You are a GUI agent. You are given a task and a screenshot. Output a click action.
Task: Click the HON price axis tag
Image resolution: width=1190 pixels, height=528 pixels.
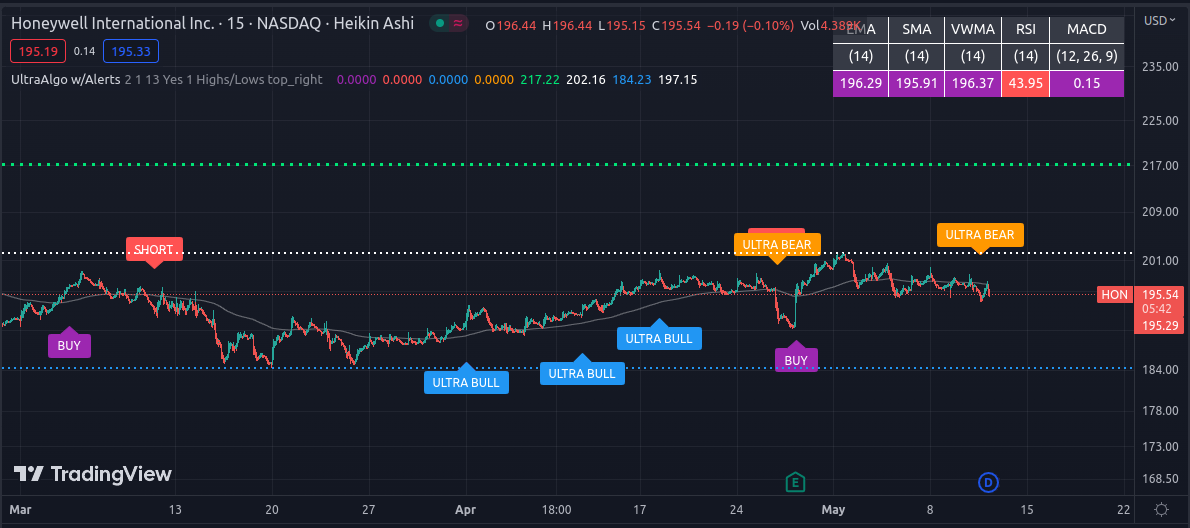coord(1114,294)
